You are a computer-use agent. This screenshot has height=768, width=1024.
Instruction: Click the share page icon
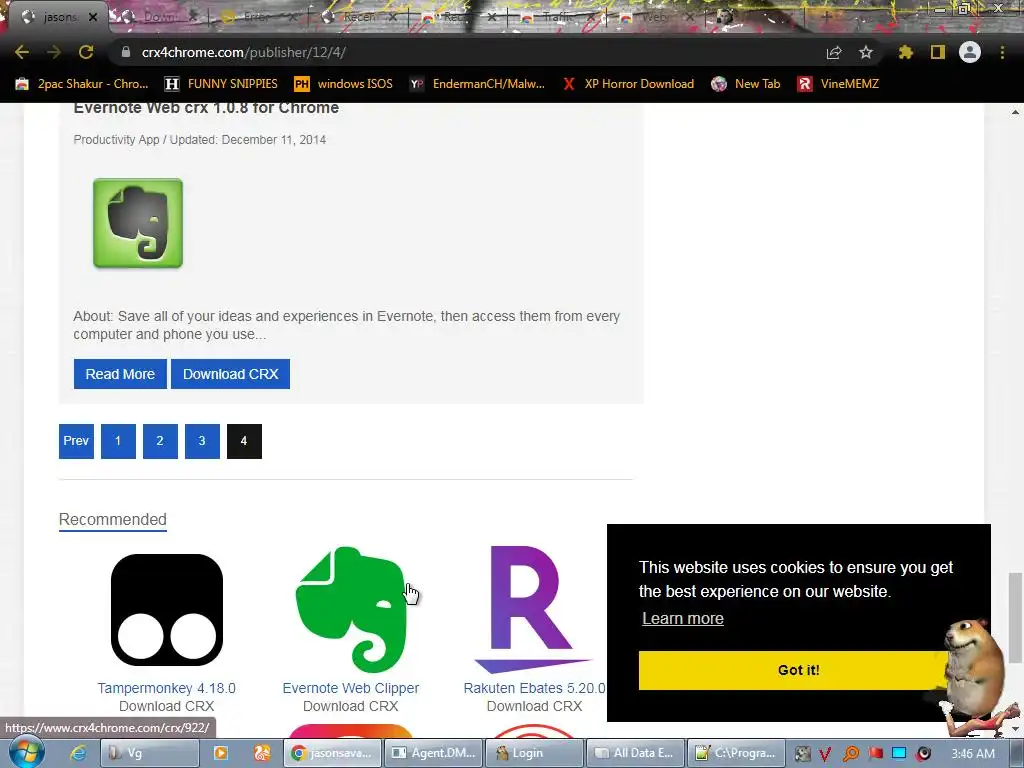coord(834,52)
